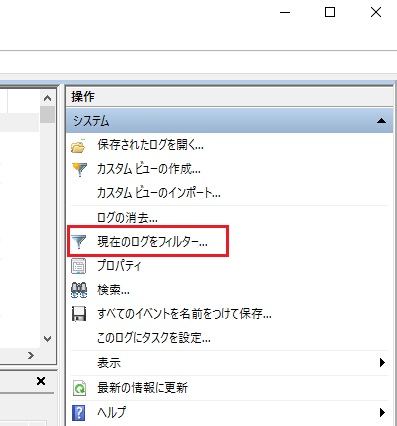Click the green refresh icon

click(x=79, y=388)
